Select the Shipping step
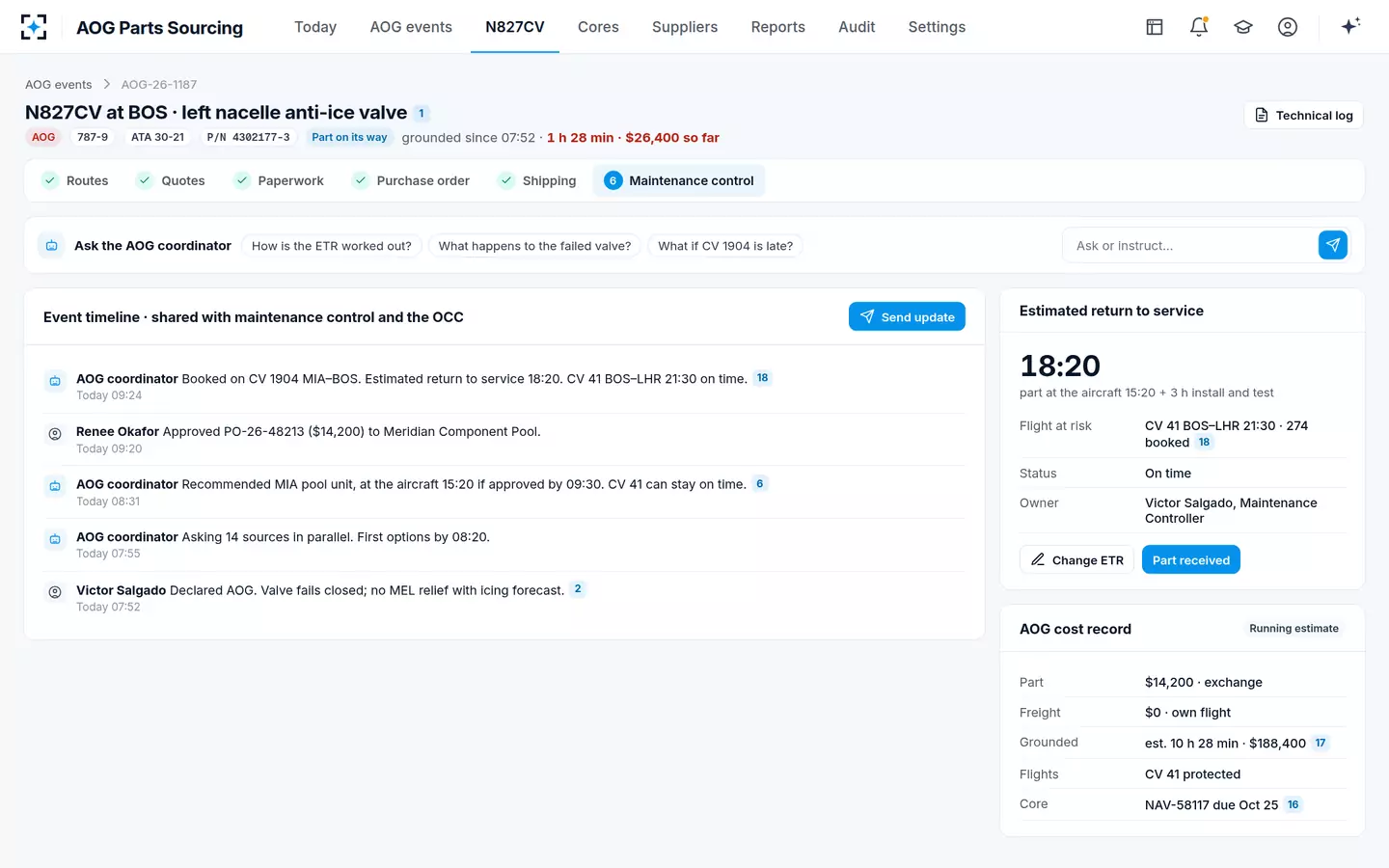 coord(537,180)
